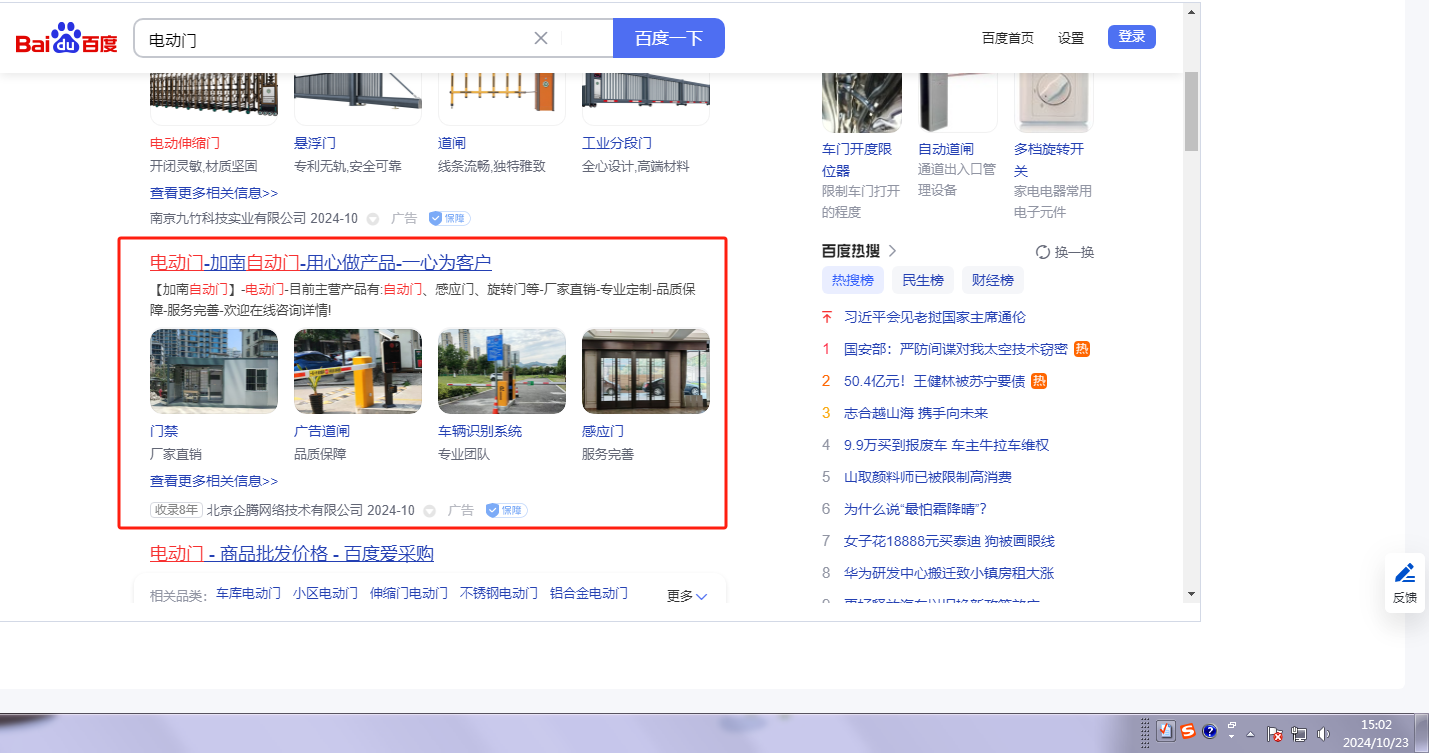Screen dimensions: 1429x753
Task: Show hidden system tray icons
Action: click(1250, 733)
